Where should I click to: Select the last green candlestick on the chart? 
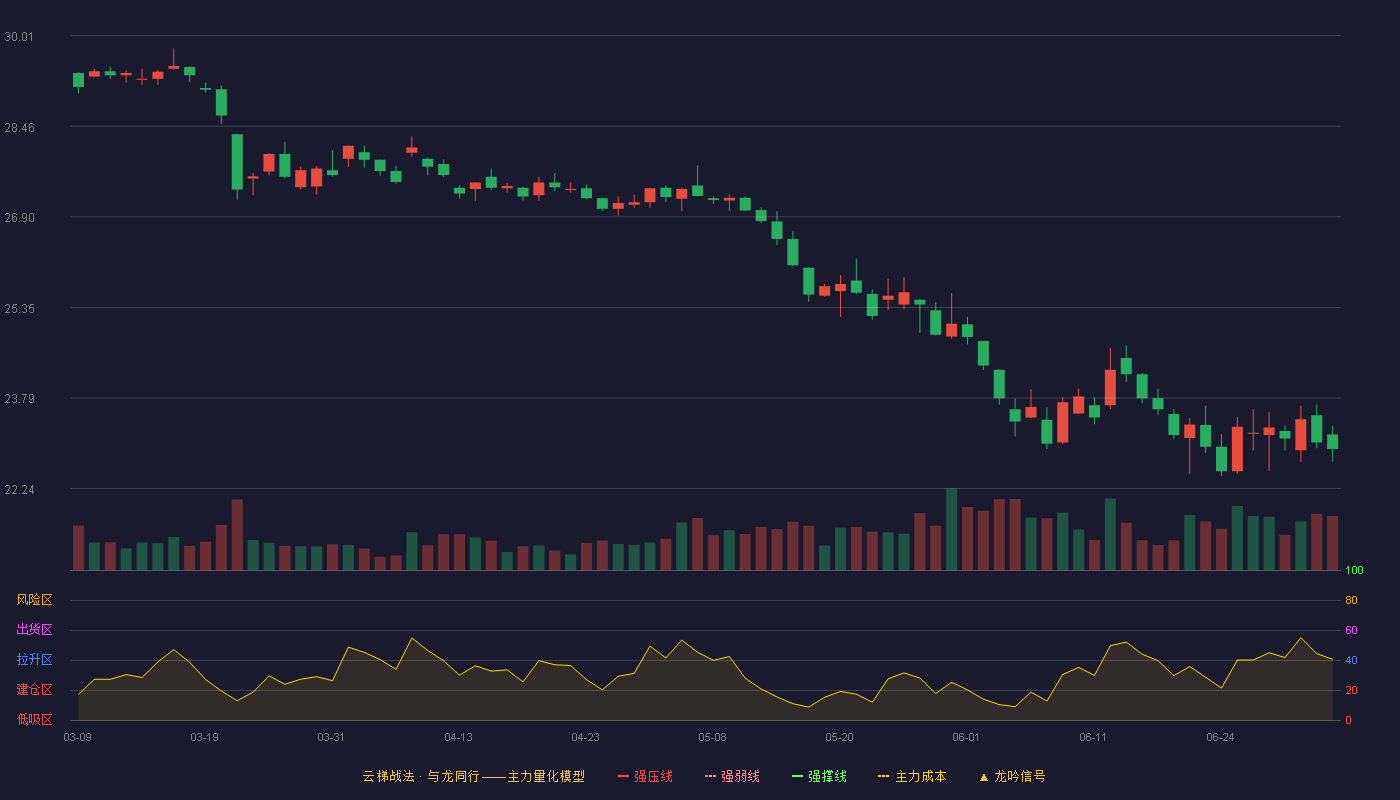tap(1332, 442)
